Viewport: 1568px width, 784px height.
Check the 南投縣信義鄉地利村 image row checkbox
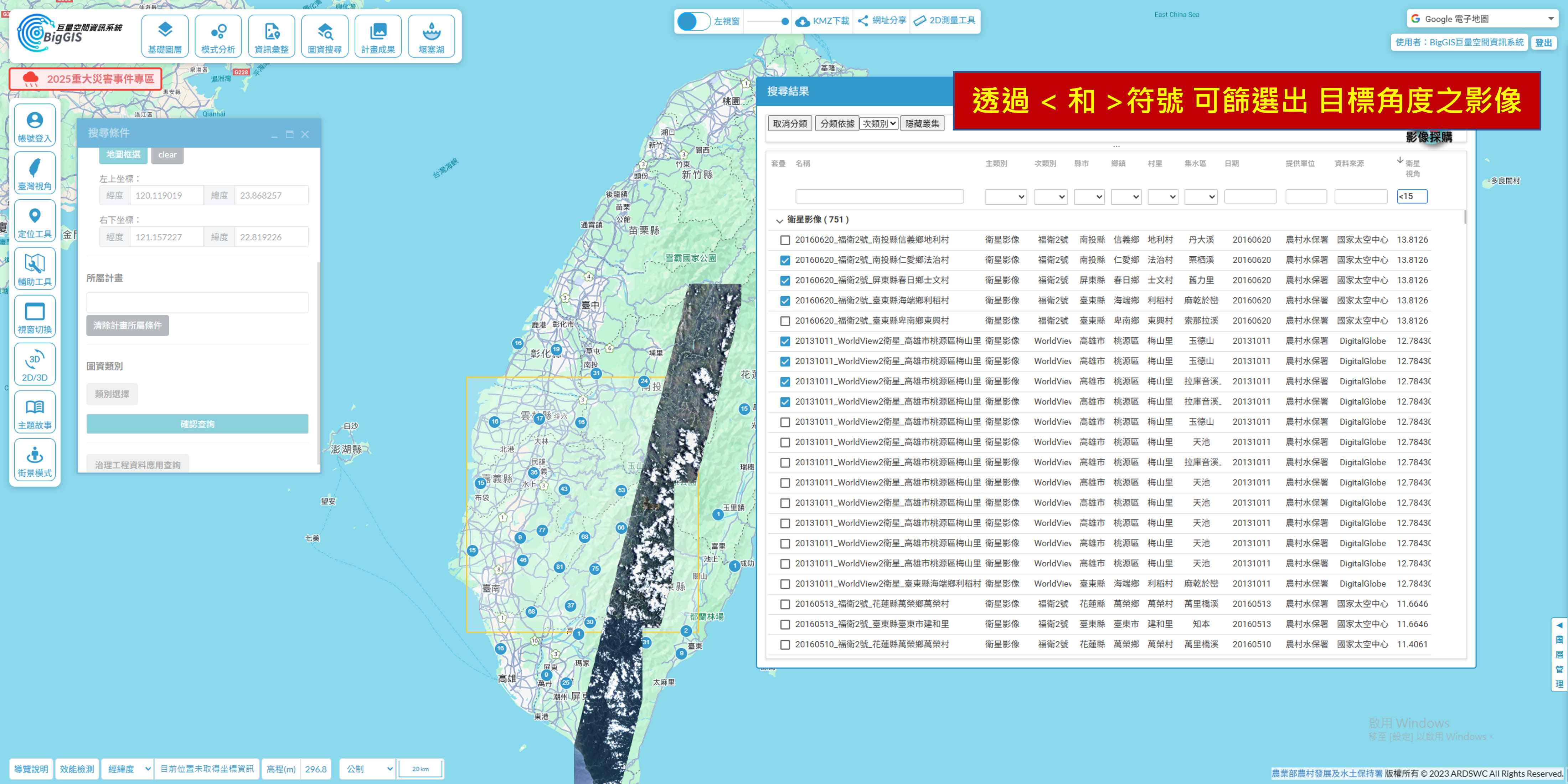pos(785,240)
